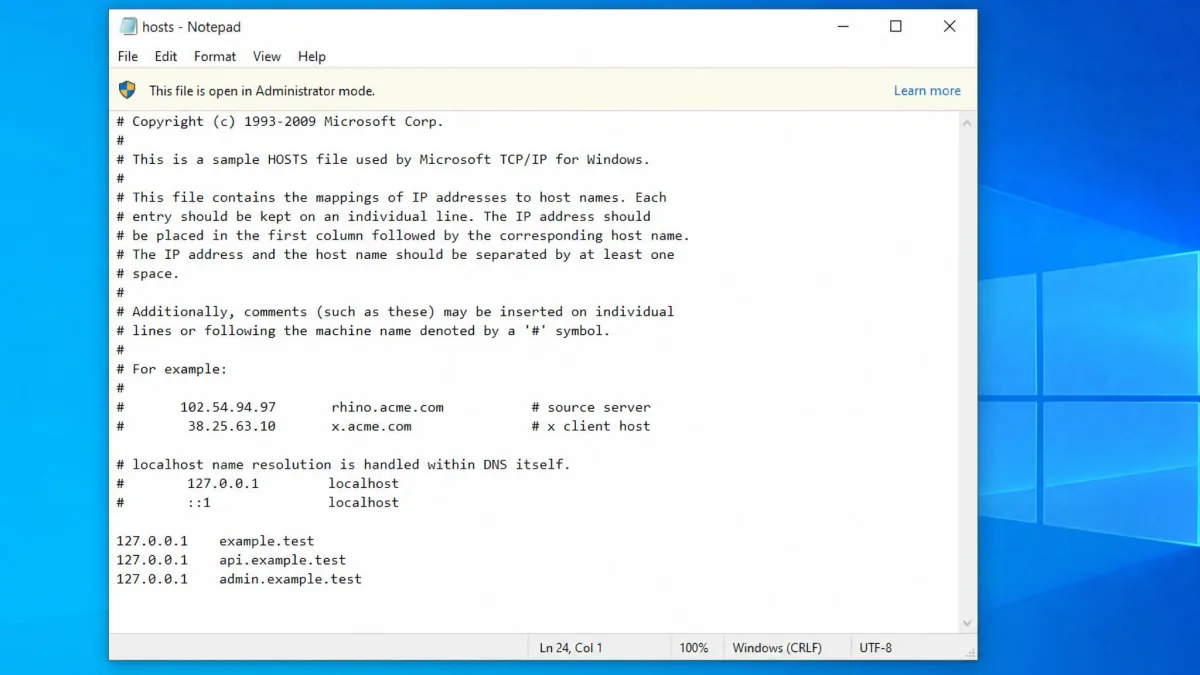Click 127.0.0.1 before api.example.test

click(x=152, y=560)
